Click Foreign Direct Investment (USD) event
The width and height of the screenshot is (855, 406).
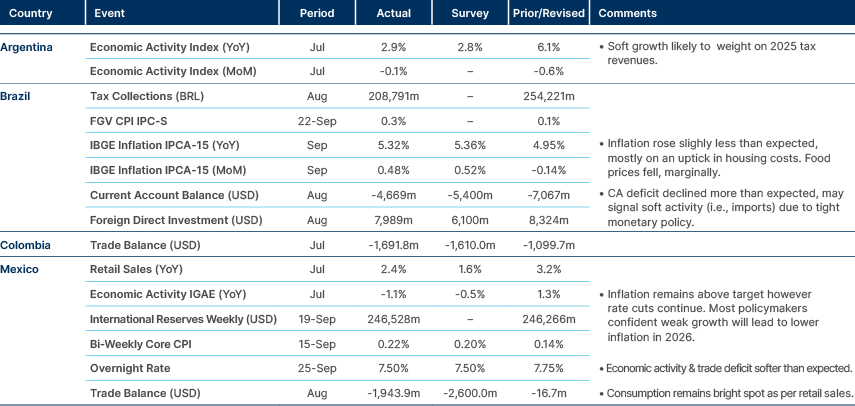click(170, 219)
